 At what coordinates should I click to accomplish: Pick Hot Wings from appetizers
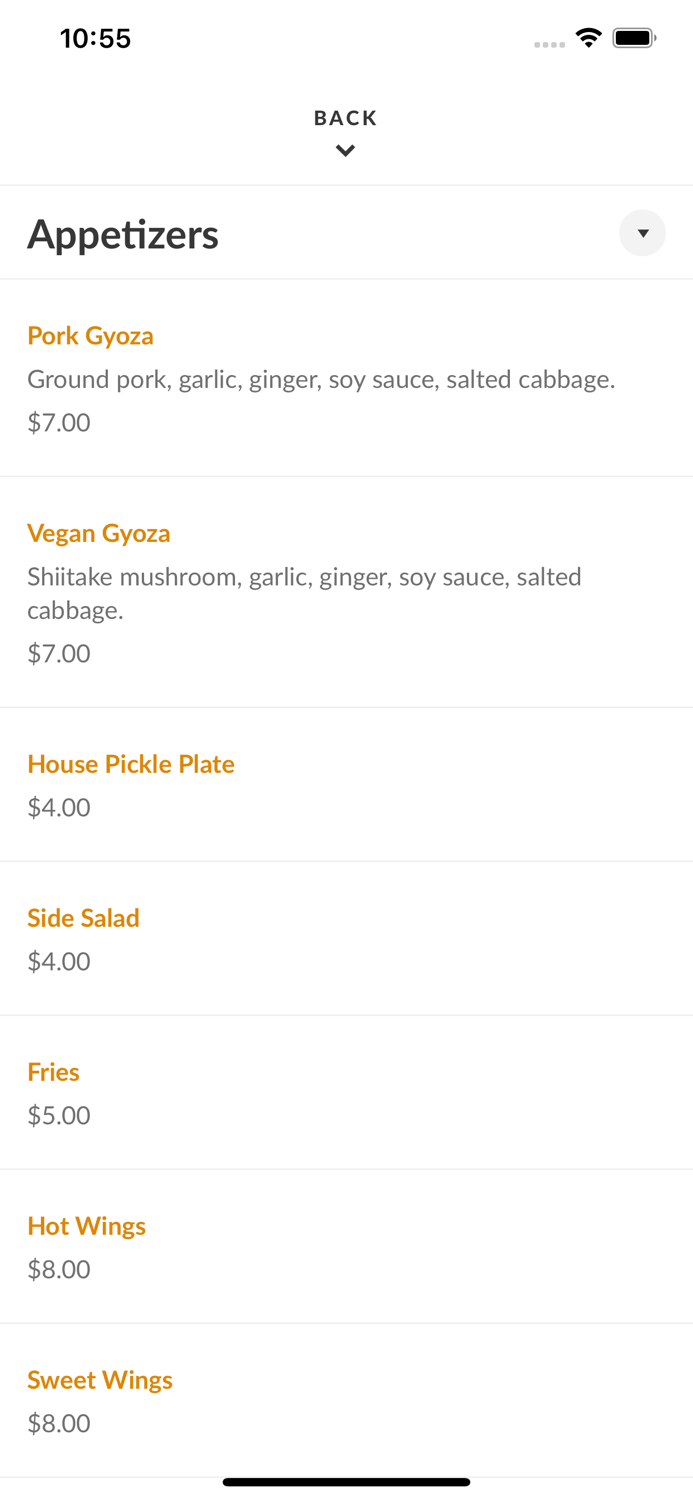86,1226
